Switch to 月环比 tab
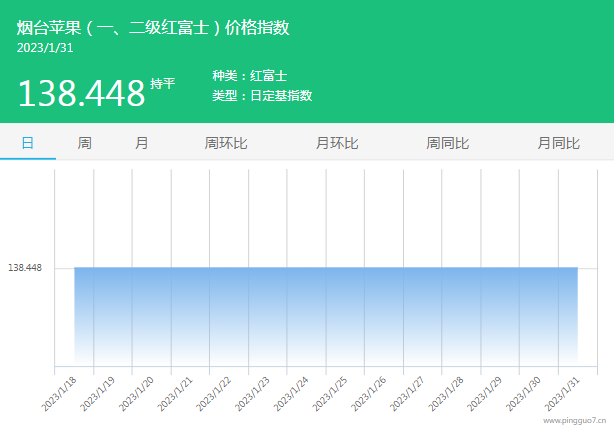This screenshot has height=431, width=614. pyautogui.click(x=337, y=143)
